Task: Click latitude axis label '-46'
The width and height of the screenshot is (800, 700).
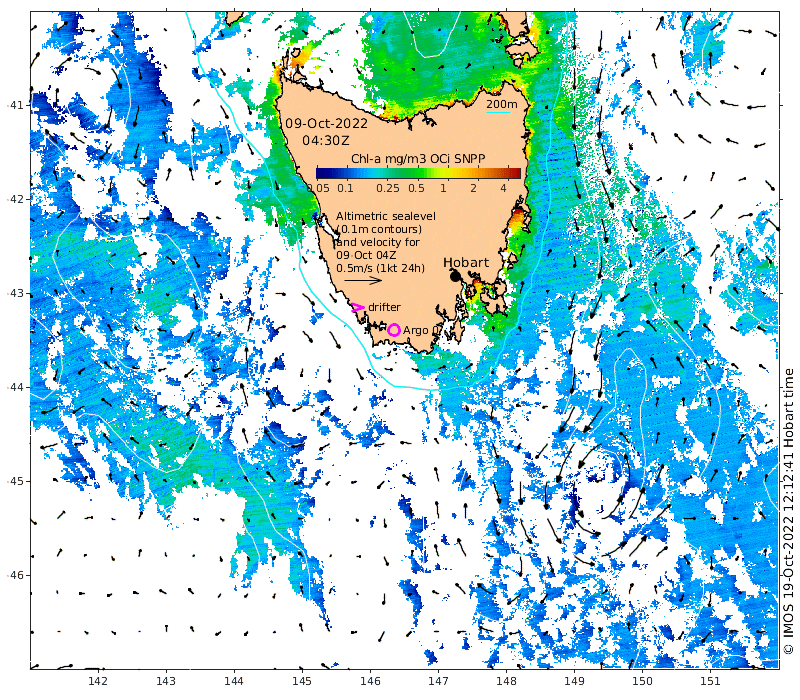Action: coord(15,575)
